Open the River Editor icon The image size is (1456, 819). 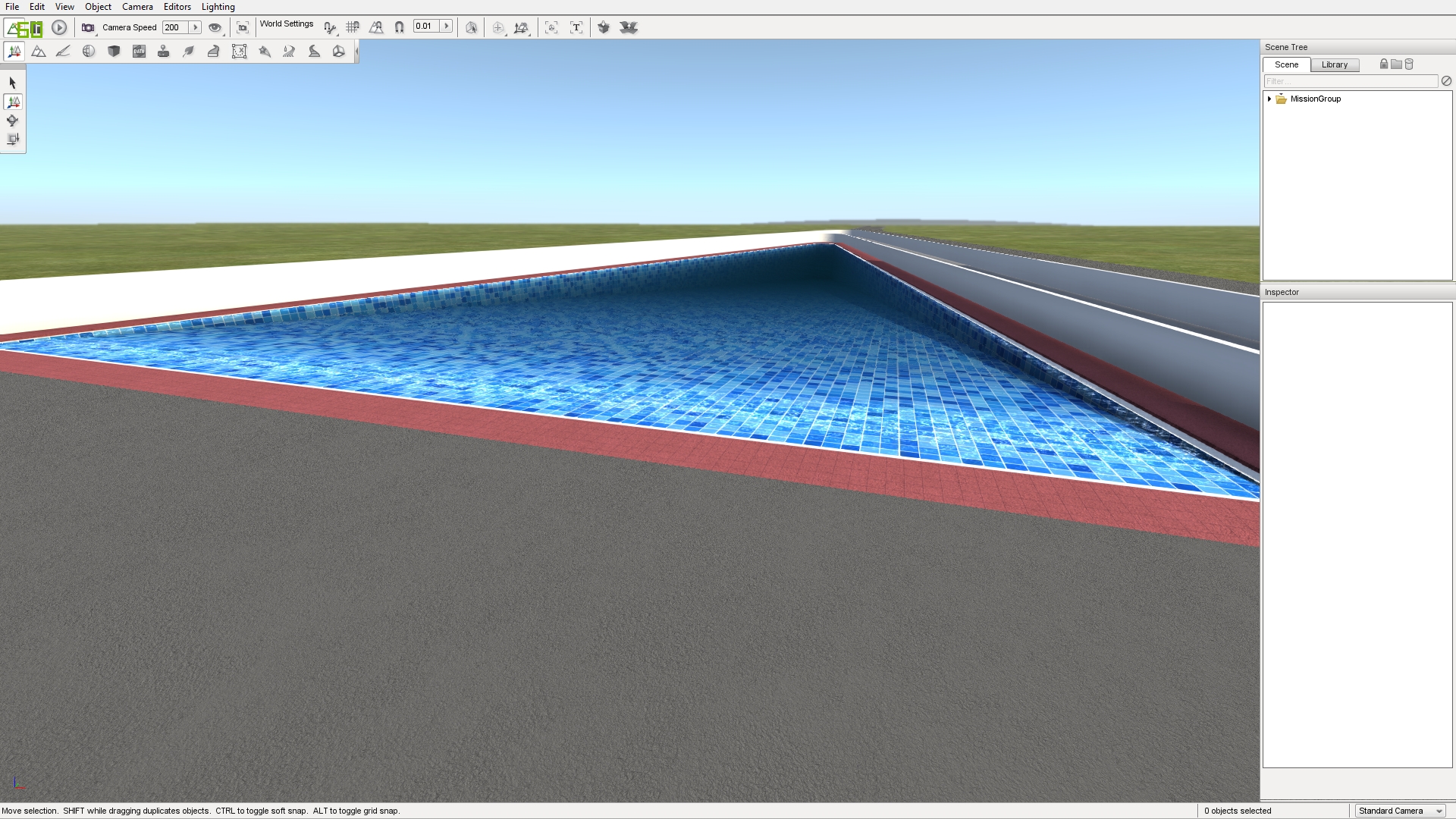289,52
